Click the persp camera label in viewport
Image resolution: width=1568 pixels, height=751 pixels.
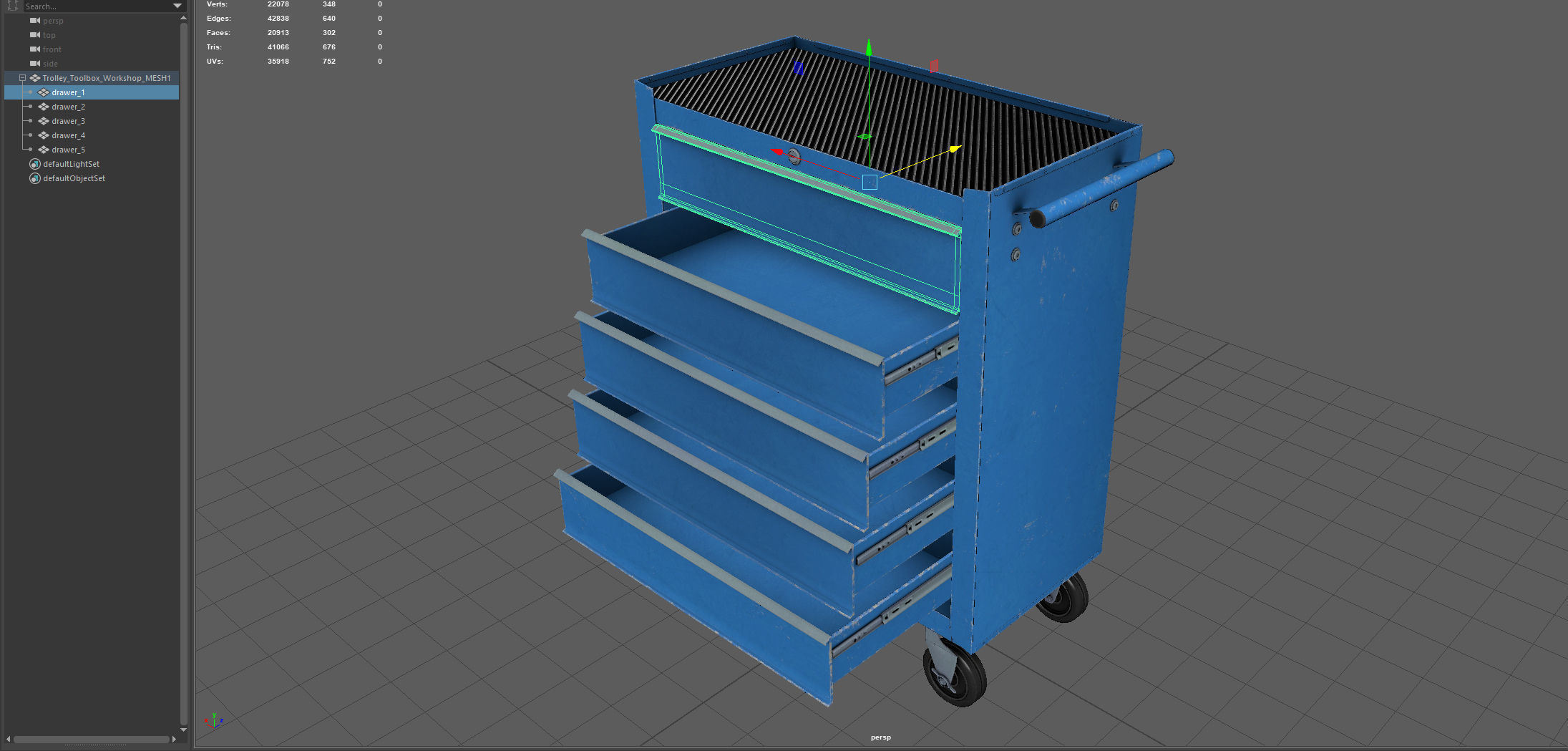click(x=881, y=737)
